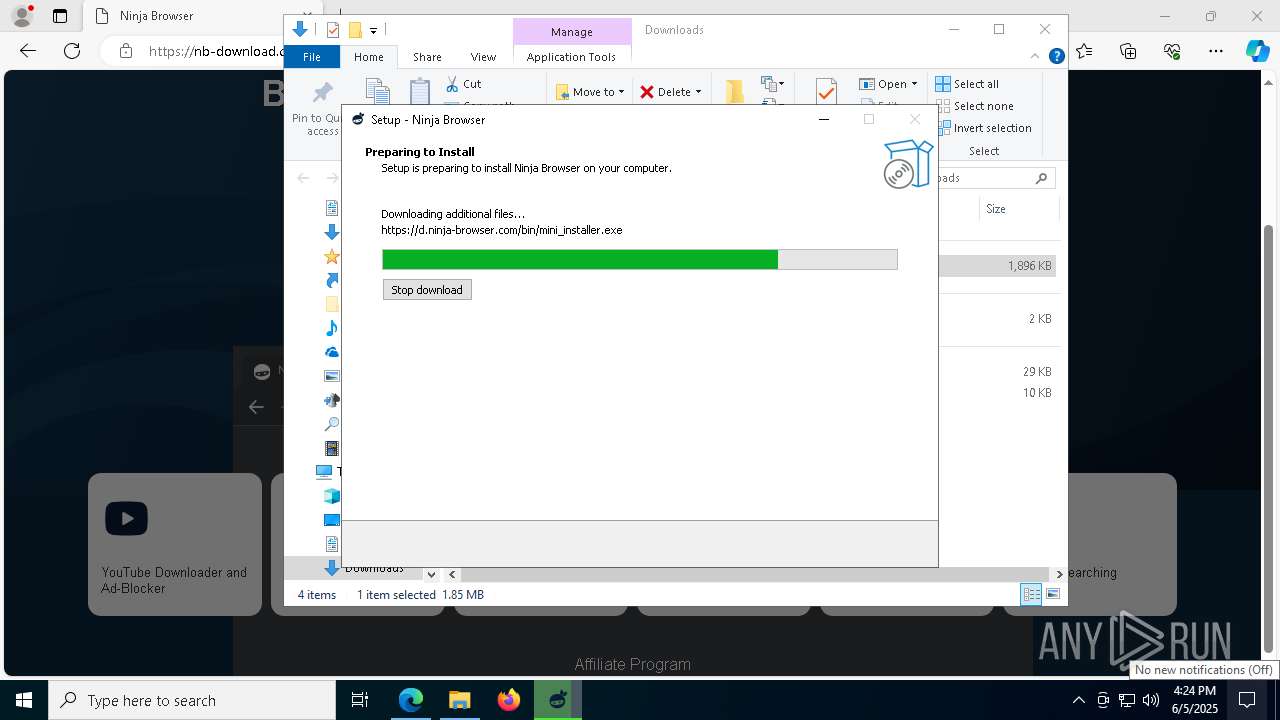Click the quick access Properties icon in title bar
1280x720 pixels.
(333, 30)
